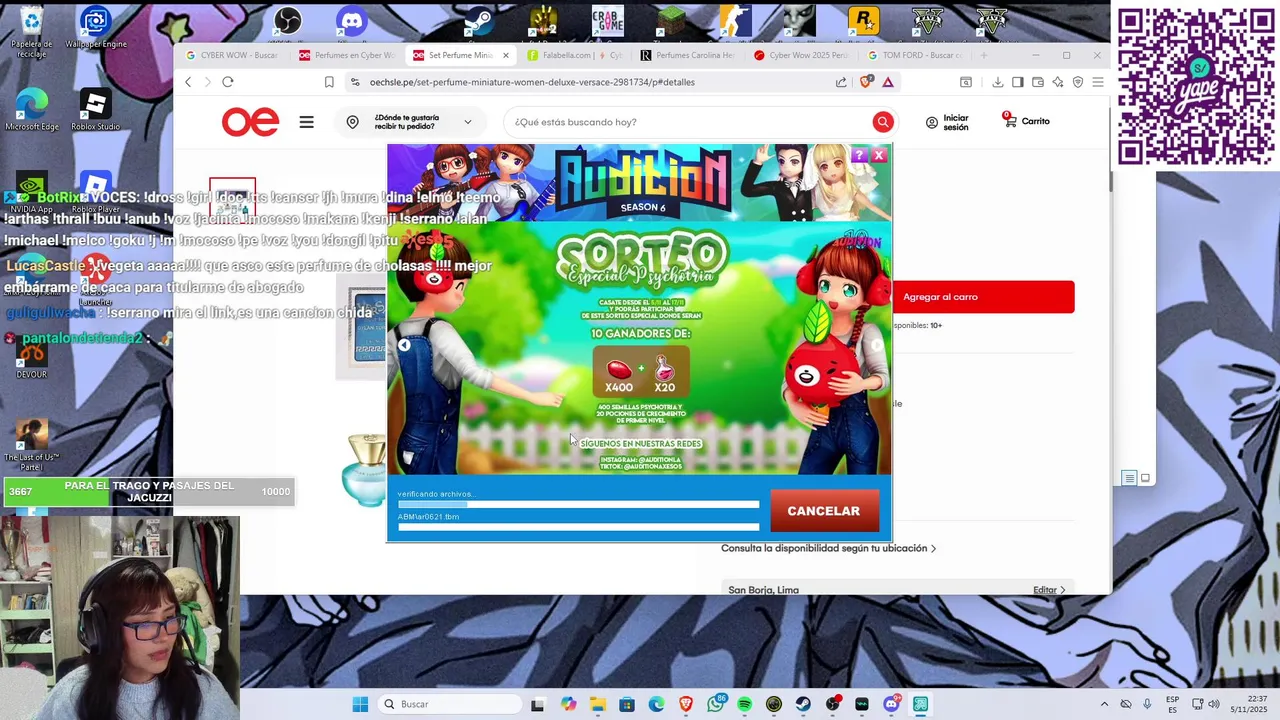Open the Discord desktop shortcut
This screenshot has height=720, width=1280.
point(352,21)
